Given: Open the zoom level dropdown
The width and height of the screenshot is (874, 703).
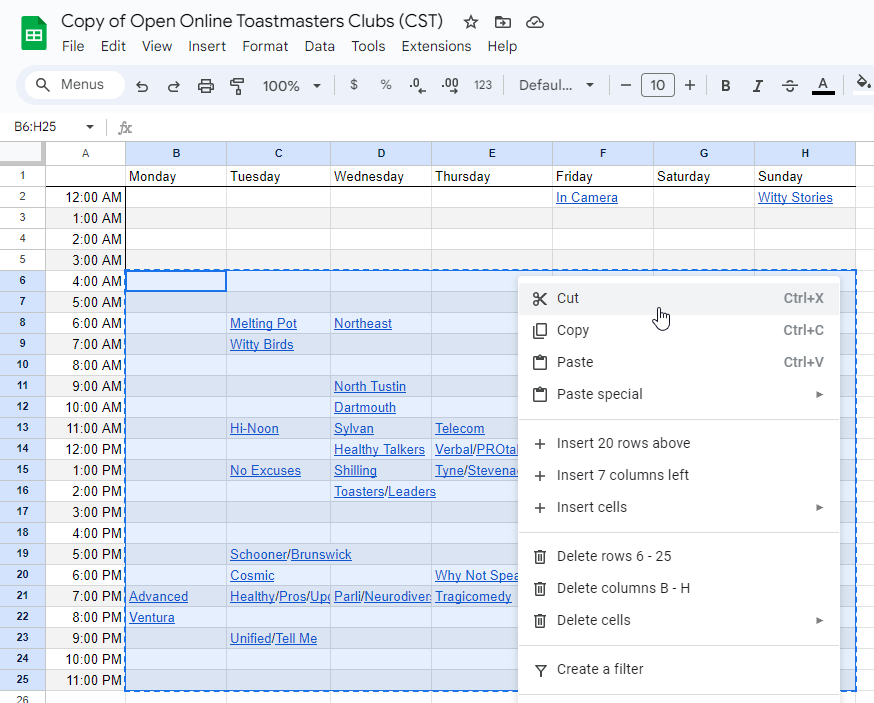Looking at the screenshot, I should [x=292, y=86].
